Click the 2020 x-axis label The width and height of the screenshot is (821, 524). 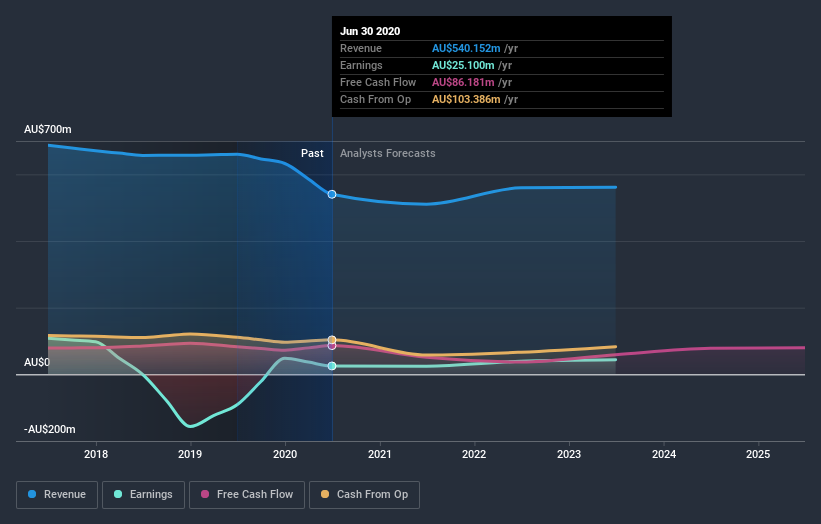[x=285, y=454]
